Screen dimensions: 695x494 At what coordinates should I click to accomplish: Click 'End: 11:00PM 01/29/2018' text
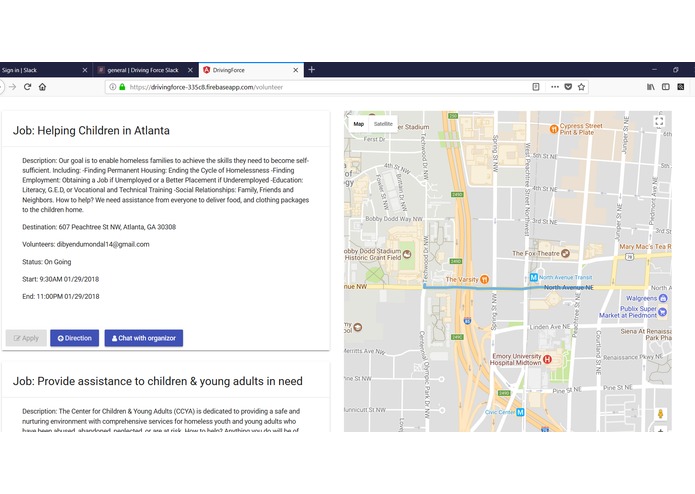[x=61, y=296]
